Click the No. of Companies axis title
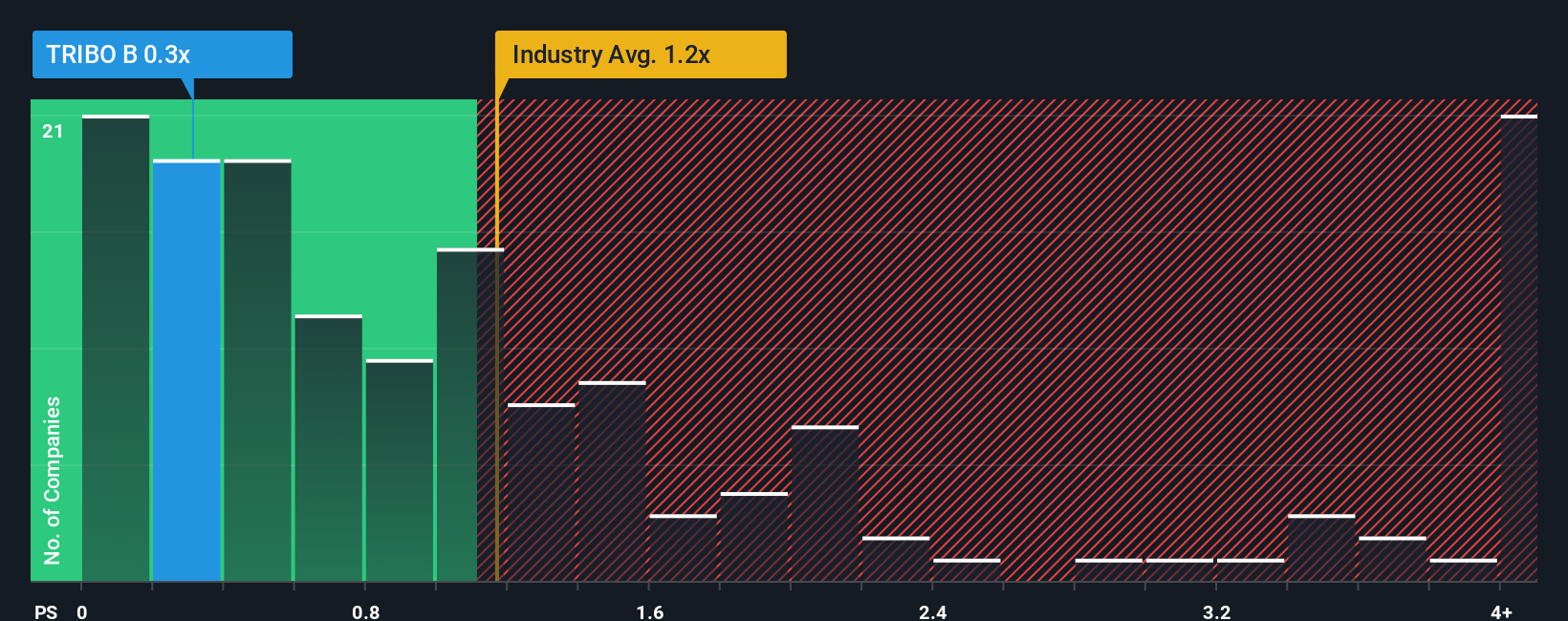Viewport: 1568px width, 621px height. click(52, 481)
